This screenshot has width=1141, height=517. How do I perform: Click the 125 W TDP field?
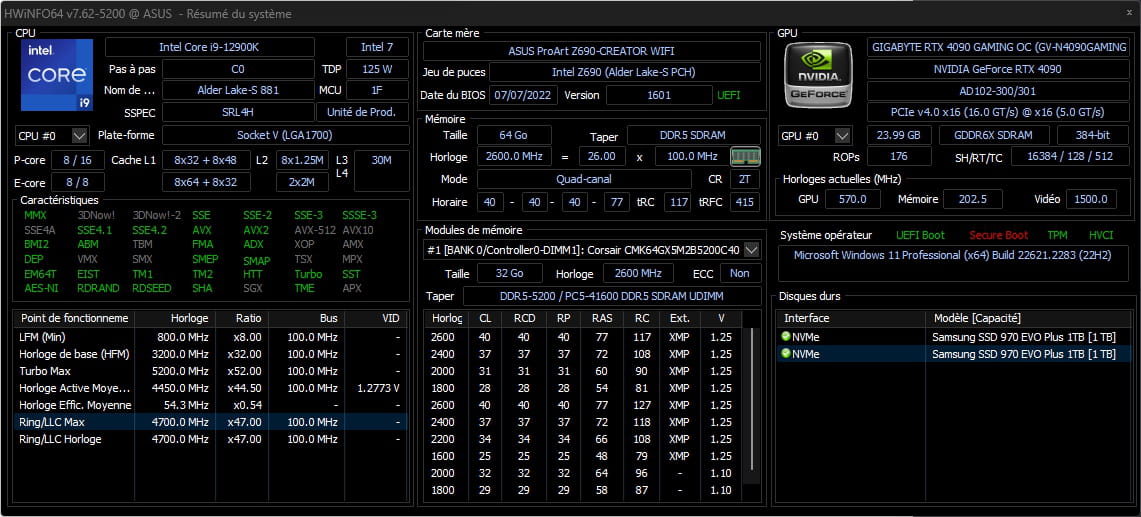click(377, 70)
